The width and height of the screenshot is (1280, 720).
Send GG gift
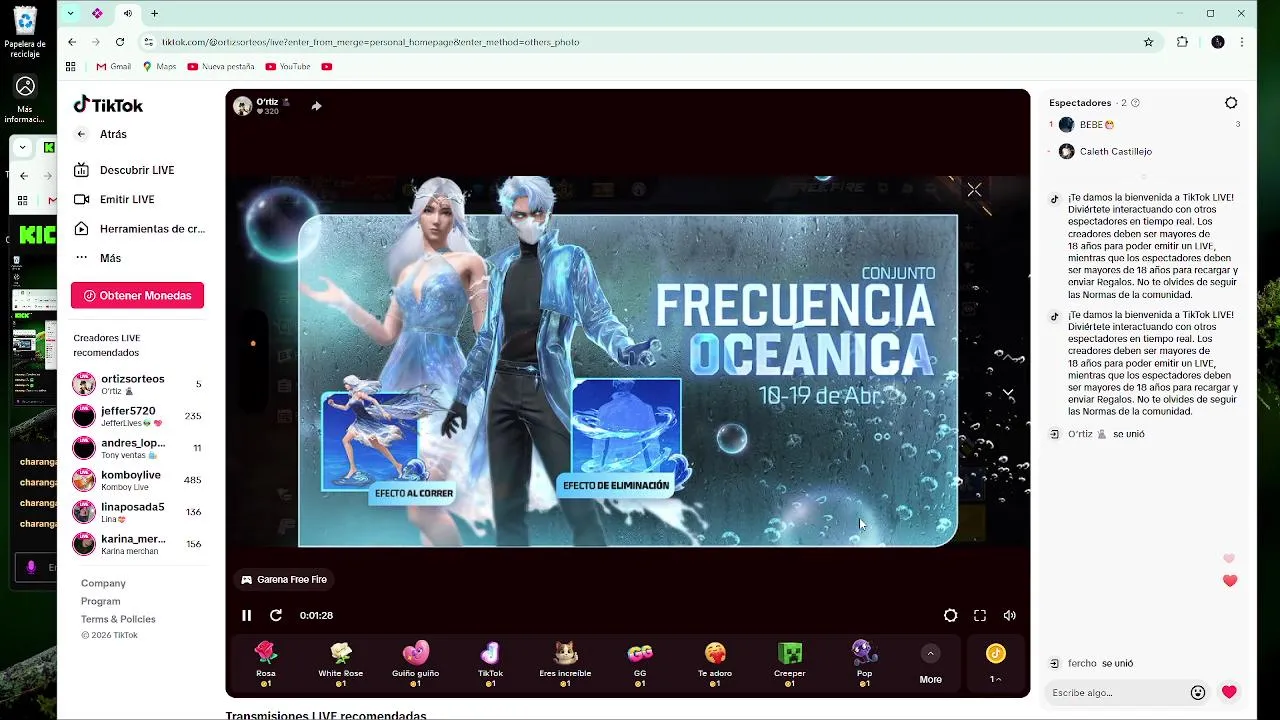coord(640,664)
